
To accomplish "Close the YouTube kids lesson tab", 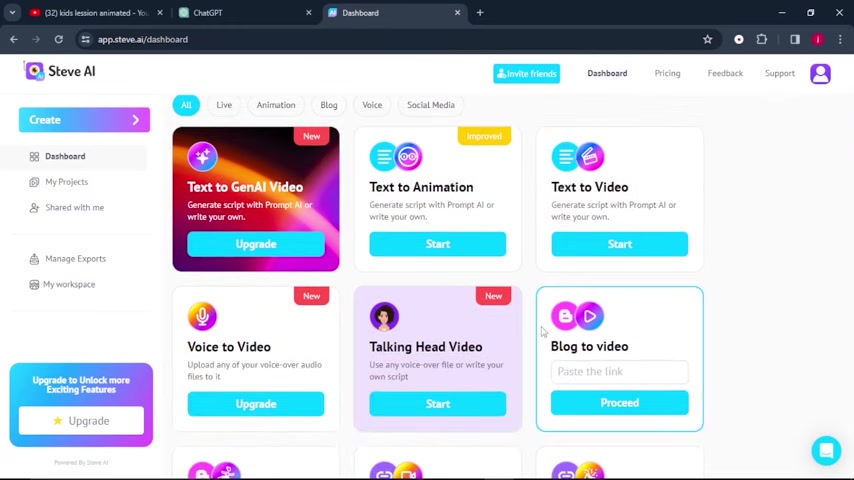I will 160,13.
